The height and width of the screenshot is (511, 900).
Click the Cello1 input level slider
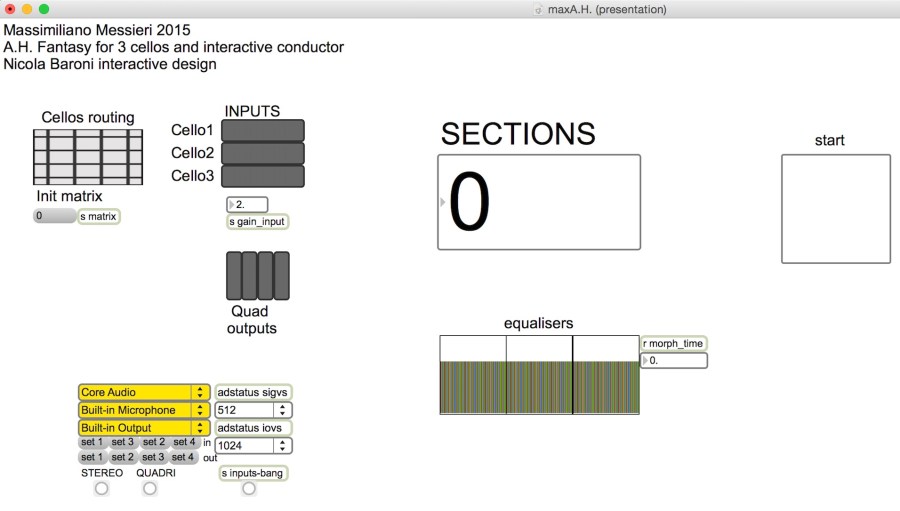click(262, 131)
